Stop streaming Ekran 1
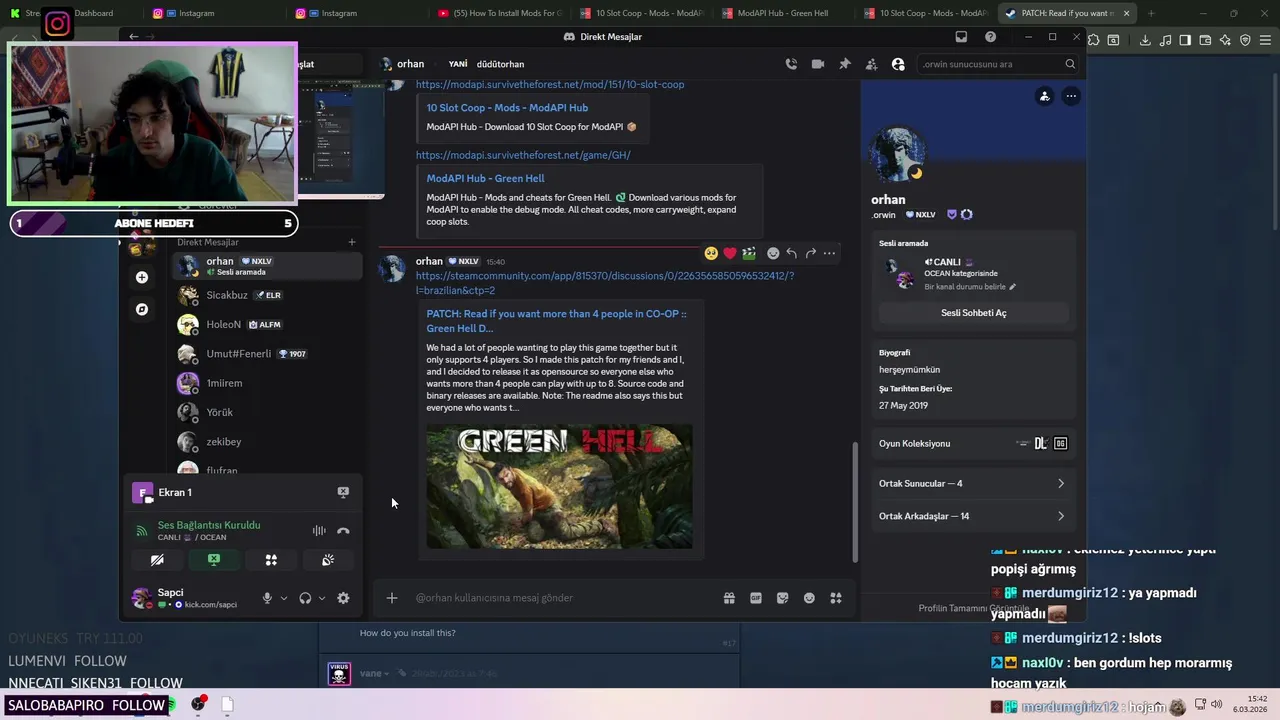1280x720 pixels. click(343, 492)
